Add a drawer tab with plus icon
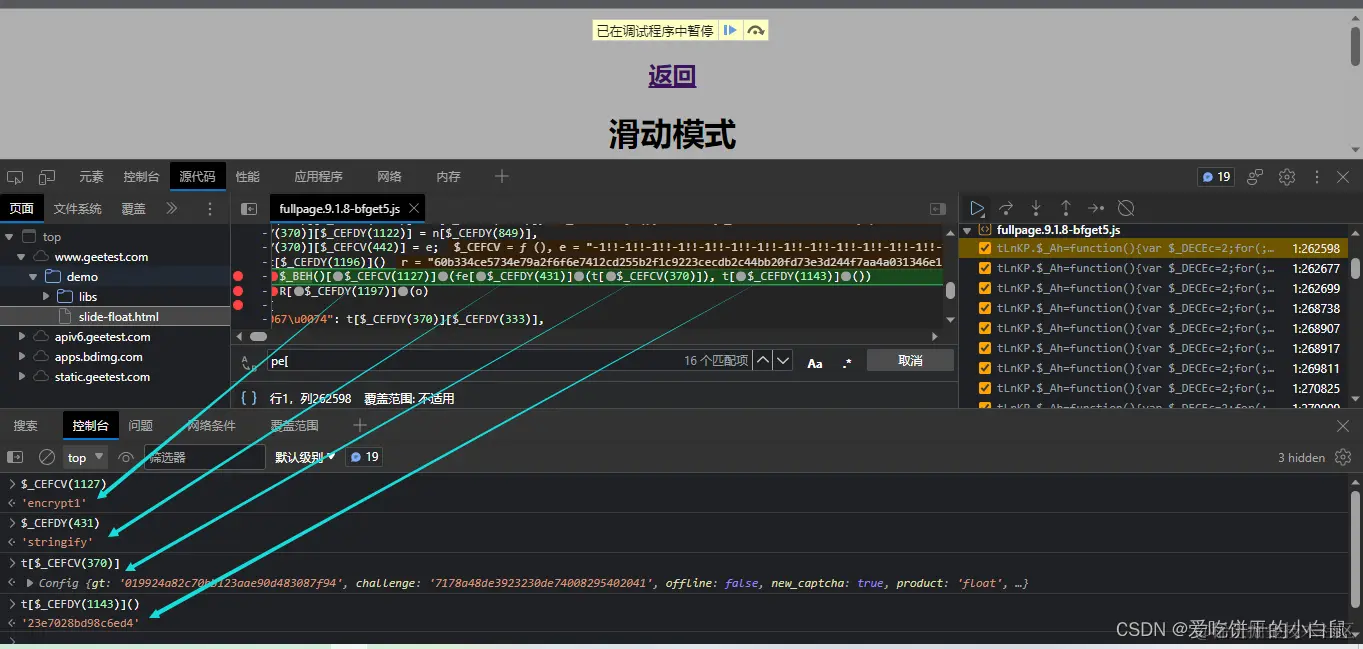The width and height of the screenshot is (1363, 649). (x=360, y=425)
